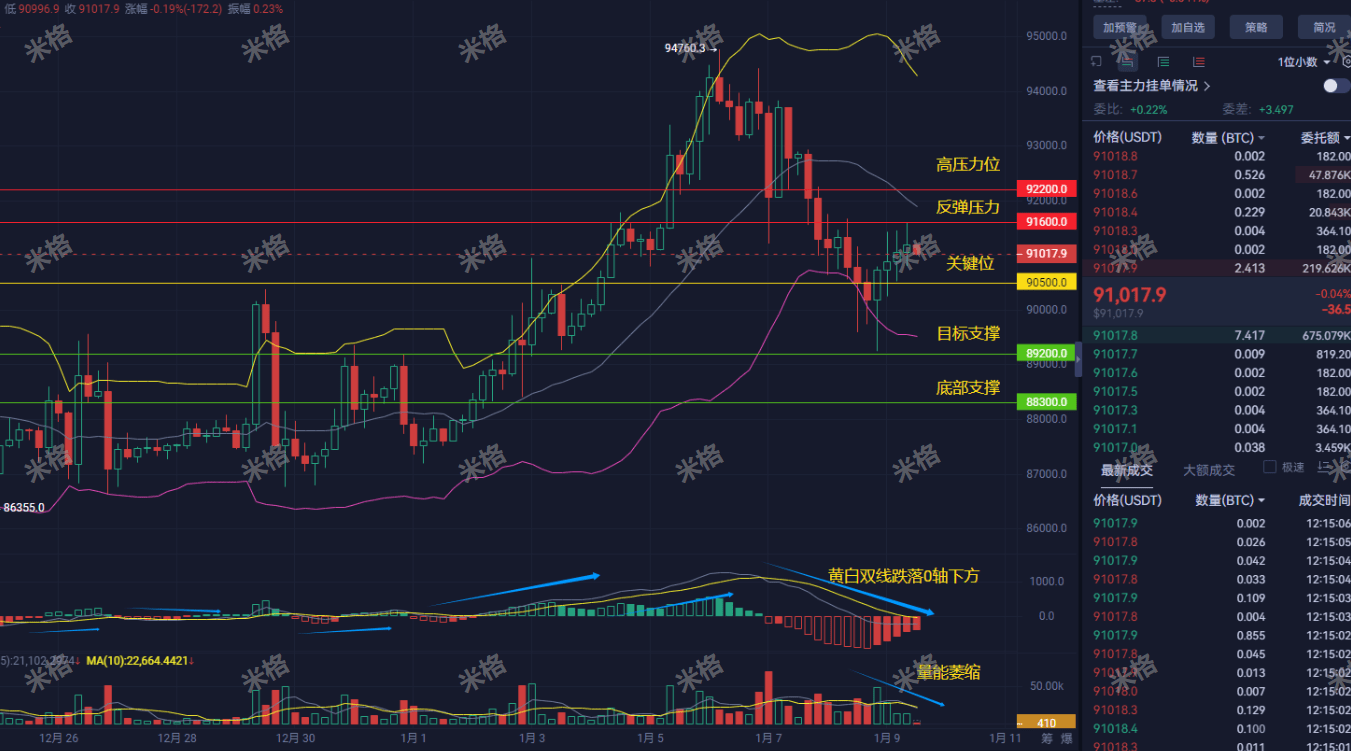Open the order book settings gear icon
The width and height of the screenshot is (1351, 751).
pyautogui.click(x=1346, y=61)
